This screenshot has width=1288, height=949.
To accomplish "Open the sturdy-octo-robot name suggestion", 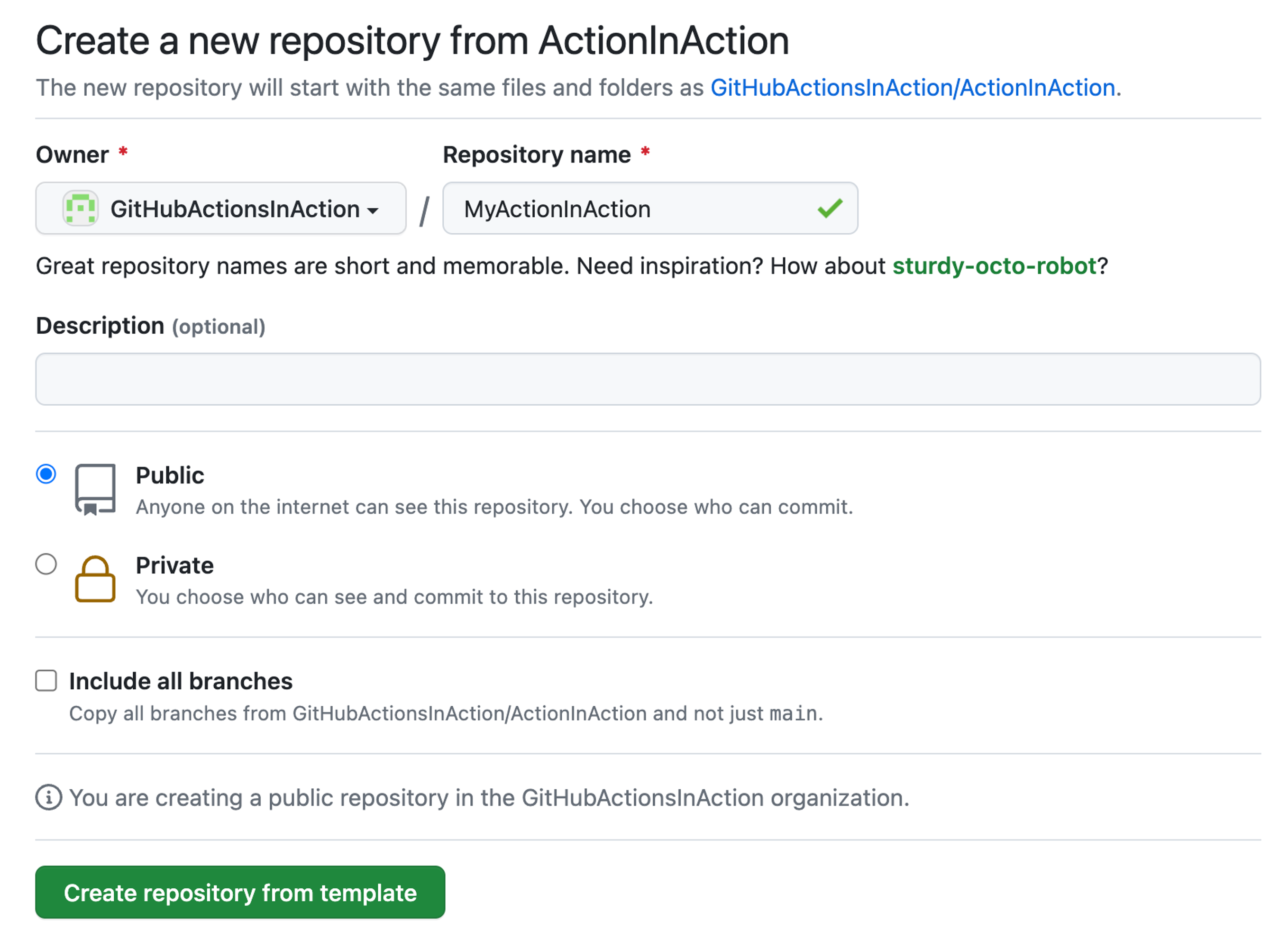I will click(994, 265).
